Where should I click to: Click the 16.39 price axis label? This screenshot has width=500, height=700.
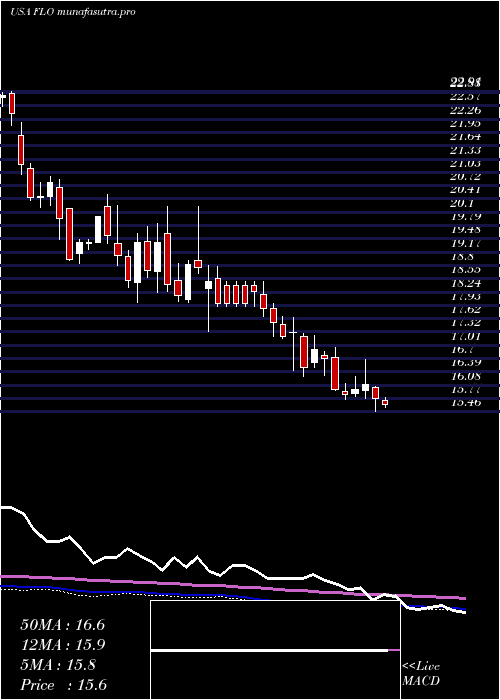tap(466, 363)
